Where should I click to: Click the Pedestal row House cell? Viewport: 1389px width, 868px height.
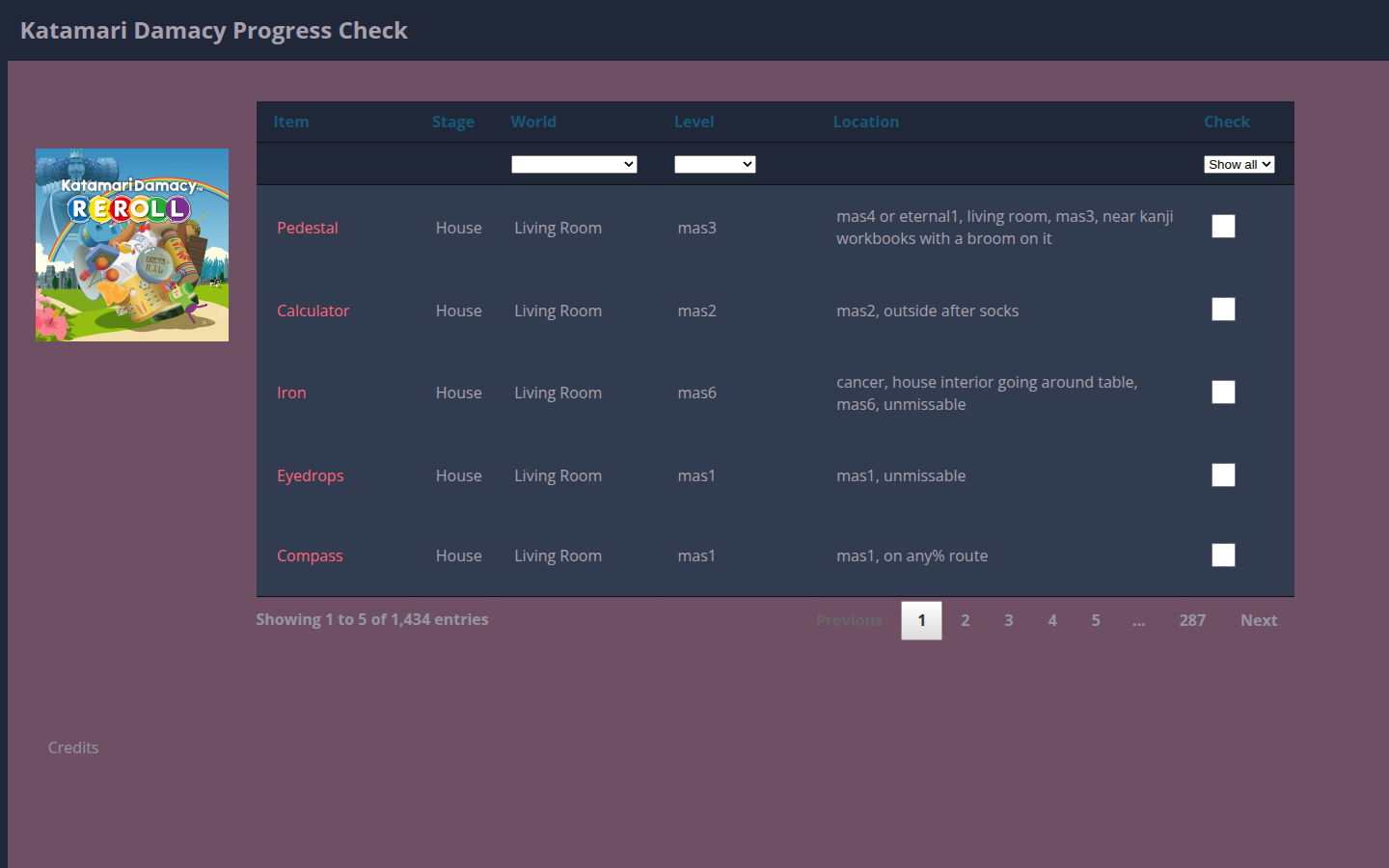click(x=459, y=228)
